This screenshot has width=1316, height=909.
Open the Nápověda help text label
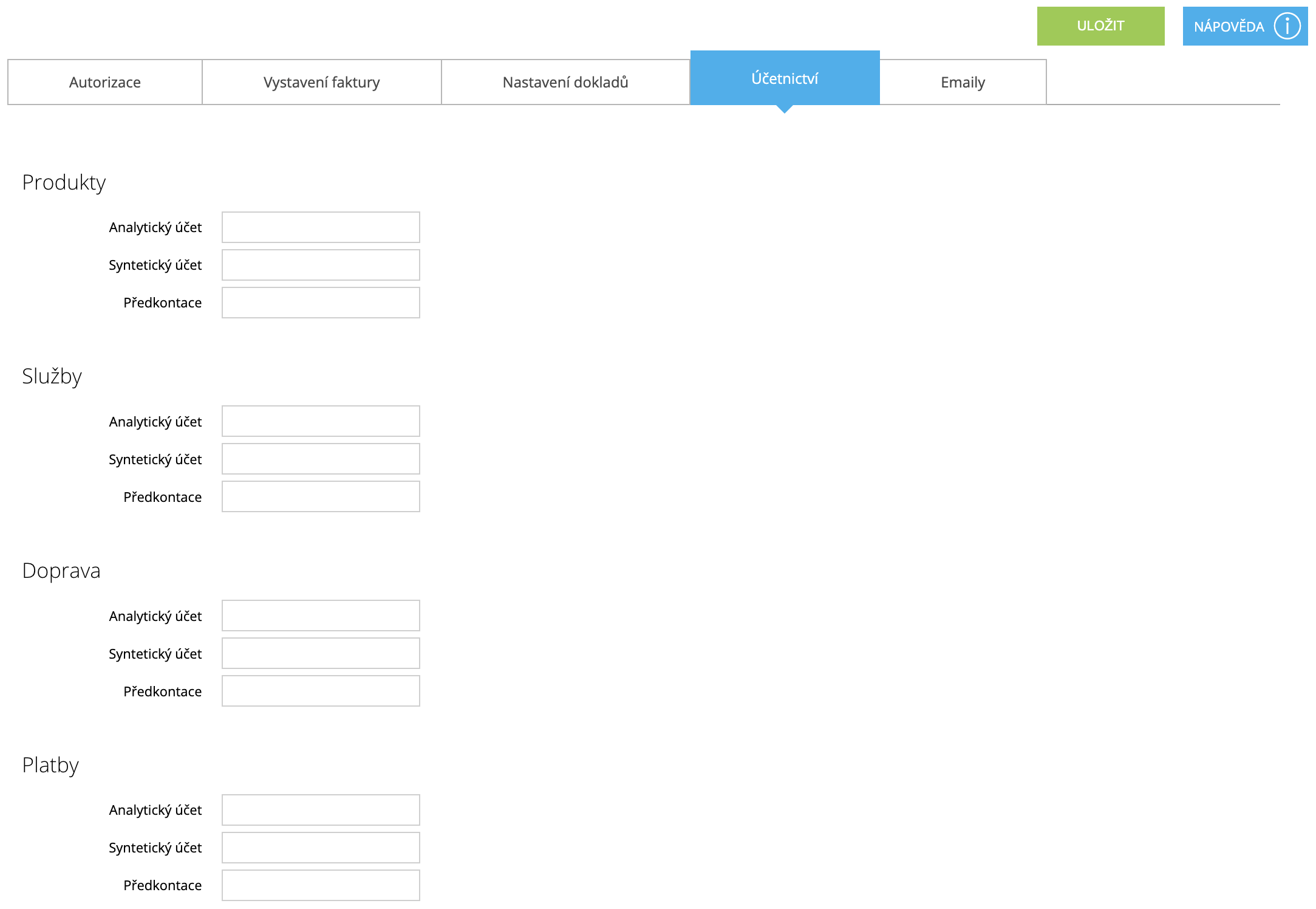1229,26
